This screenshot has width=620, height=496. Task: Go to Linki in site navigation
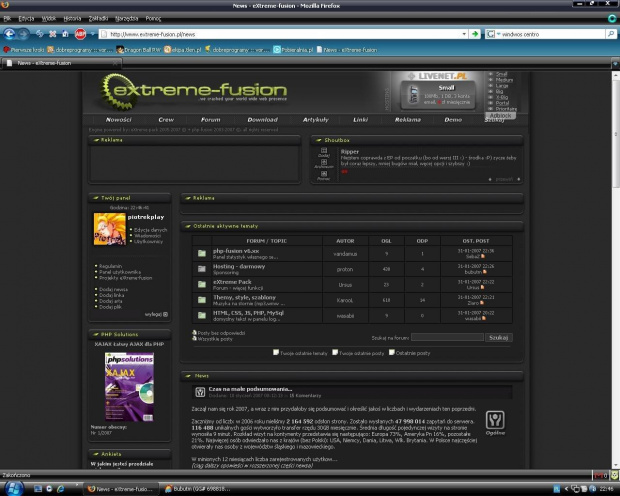coord(361,119)
